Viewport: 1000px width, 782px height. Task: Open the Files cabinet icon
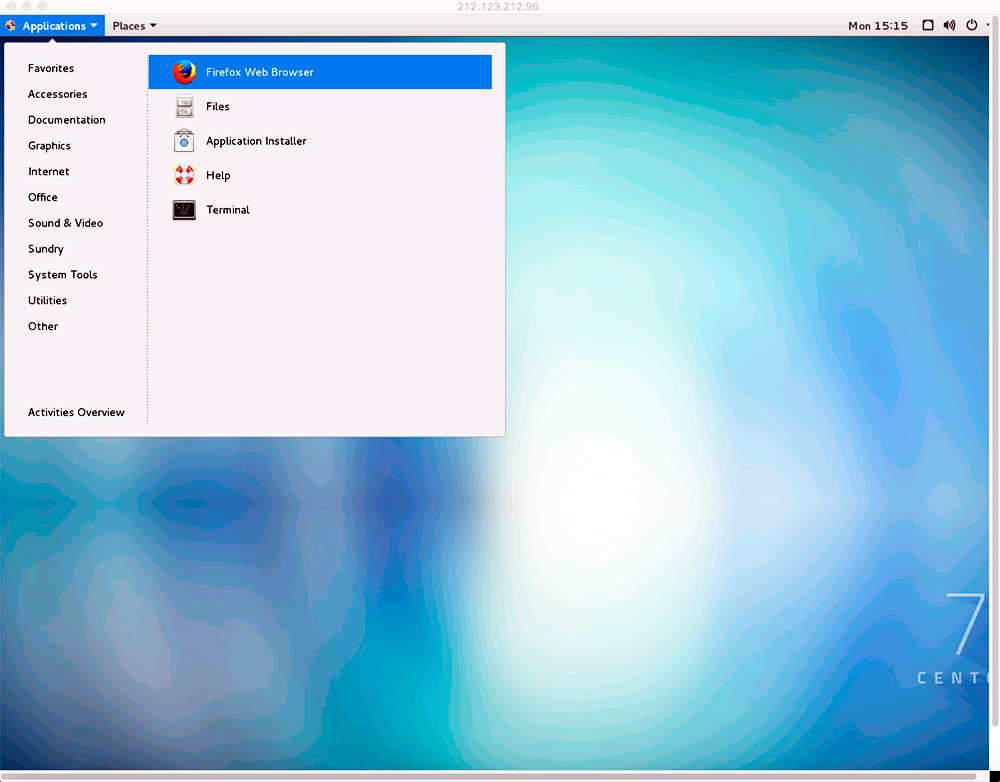click(x=184, y=107)
